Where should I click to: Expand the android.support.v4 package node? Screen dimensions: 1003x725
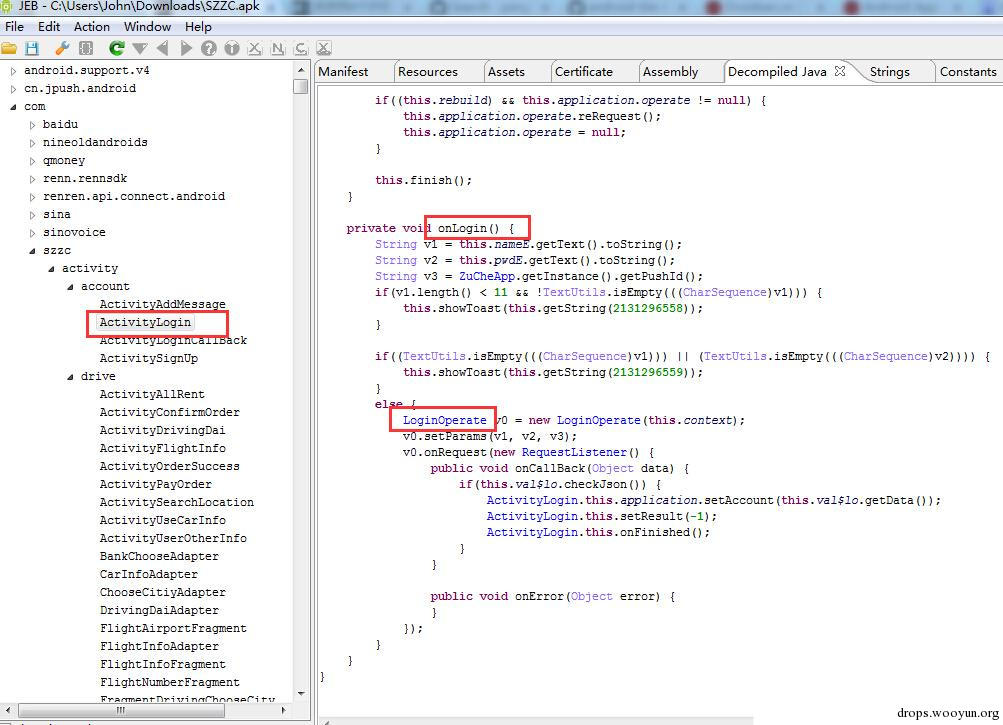tap(13, 70)
